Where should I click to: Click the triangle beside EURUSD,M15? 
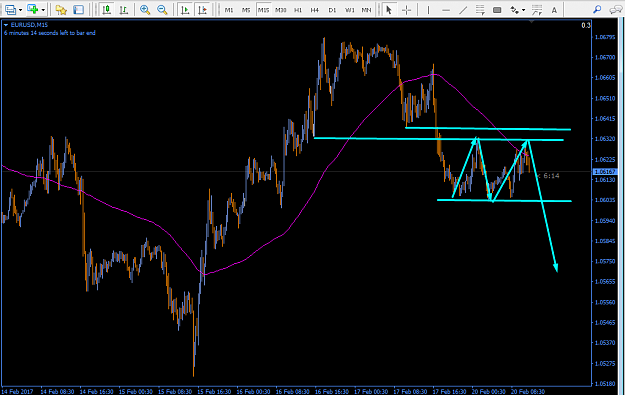pyautogui.click(x=6, y=25)
